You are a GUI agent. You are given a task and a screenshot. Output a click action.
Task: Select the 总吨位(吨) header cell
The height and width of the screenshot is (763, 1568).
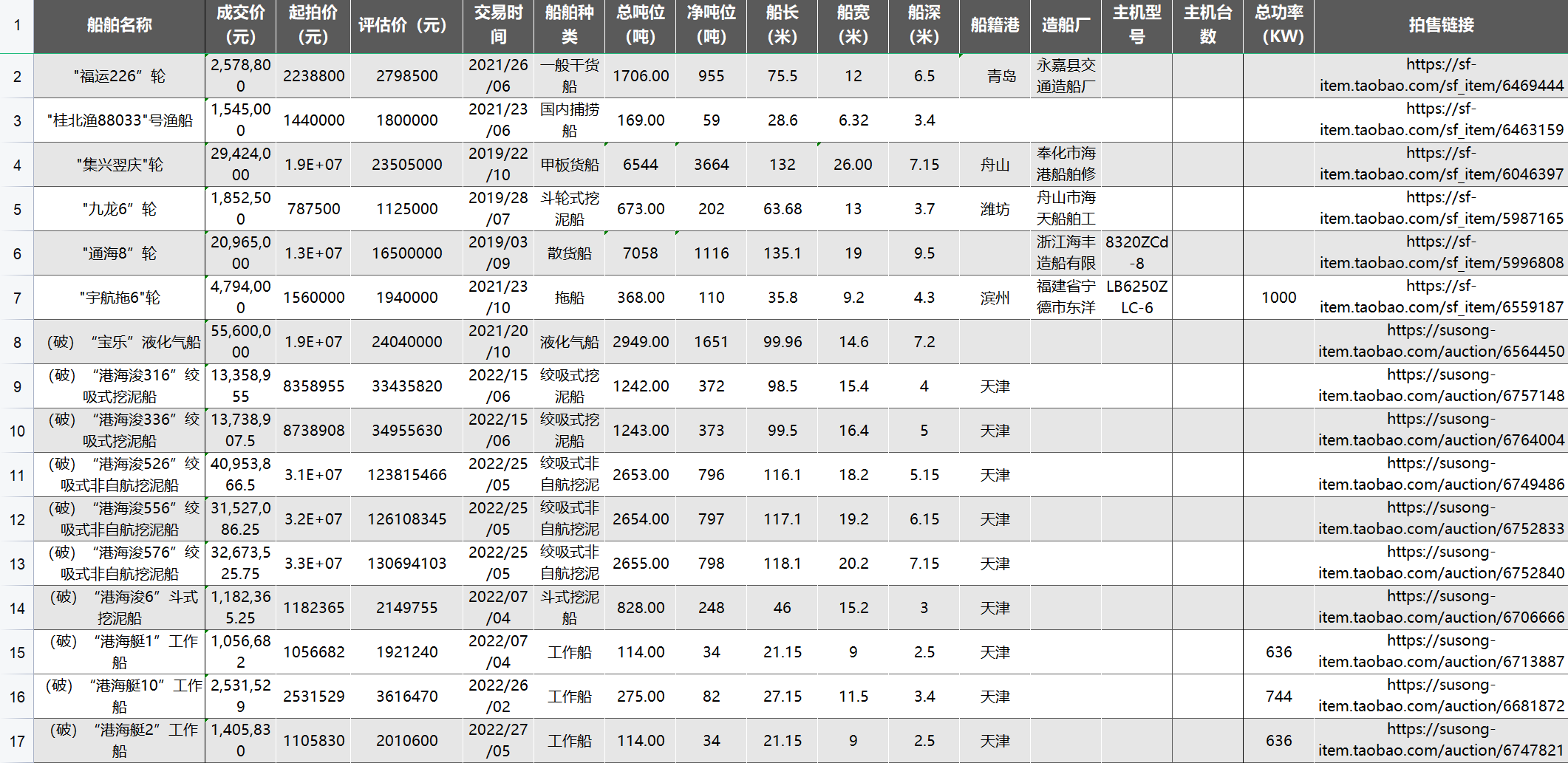(x=640, y=26)
